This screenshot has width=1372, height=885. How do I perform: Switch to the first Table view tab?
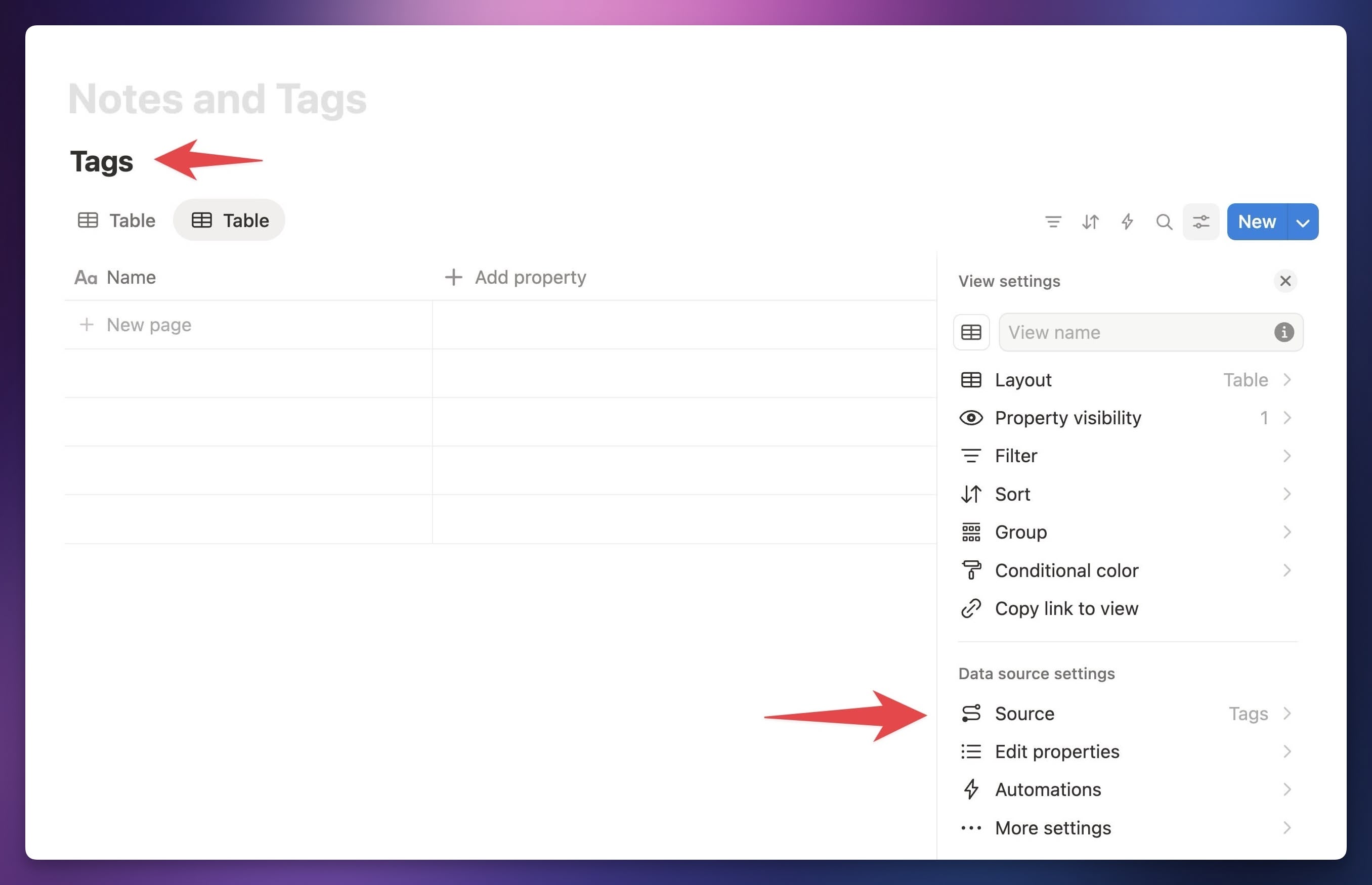click(116, 220)
